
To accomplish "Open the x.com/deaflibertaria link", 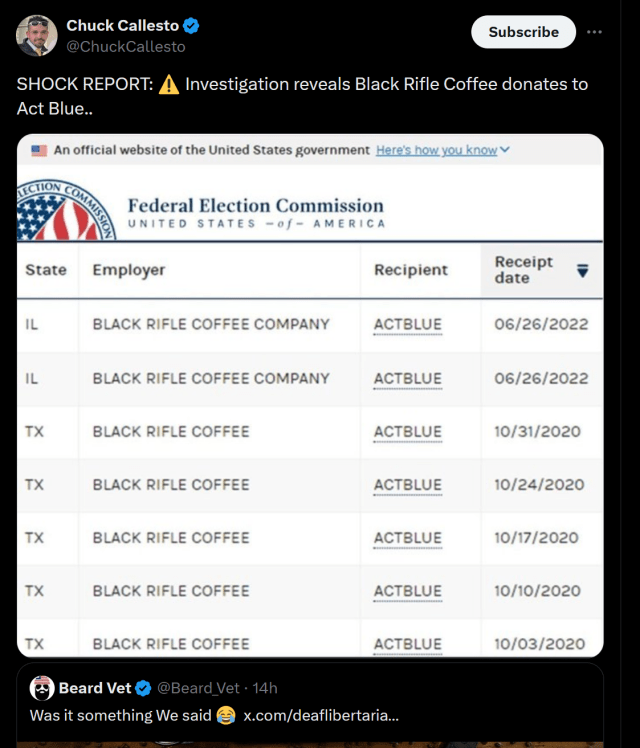I will click(320, 716).
